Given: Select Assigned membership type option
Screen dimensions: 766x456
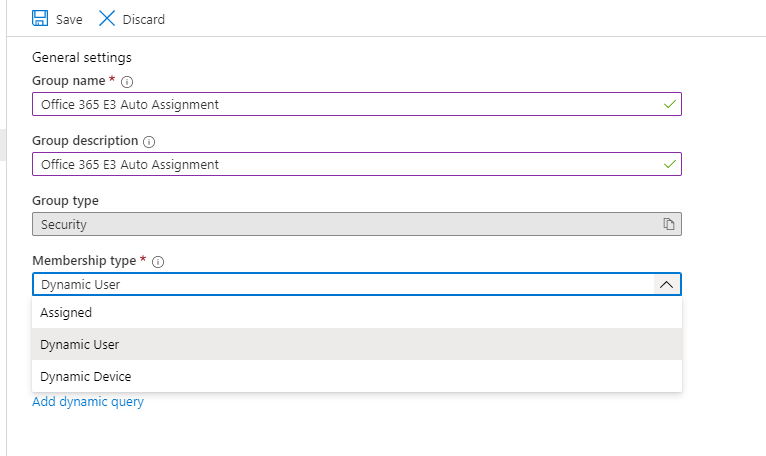Looking at the screenshot, I should 357,312.
